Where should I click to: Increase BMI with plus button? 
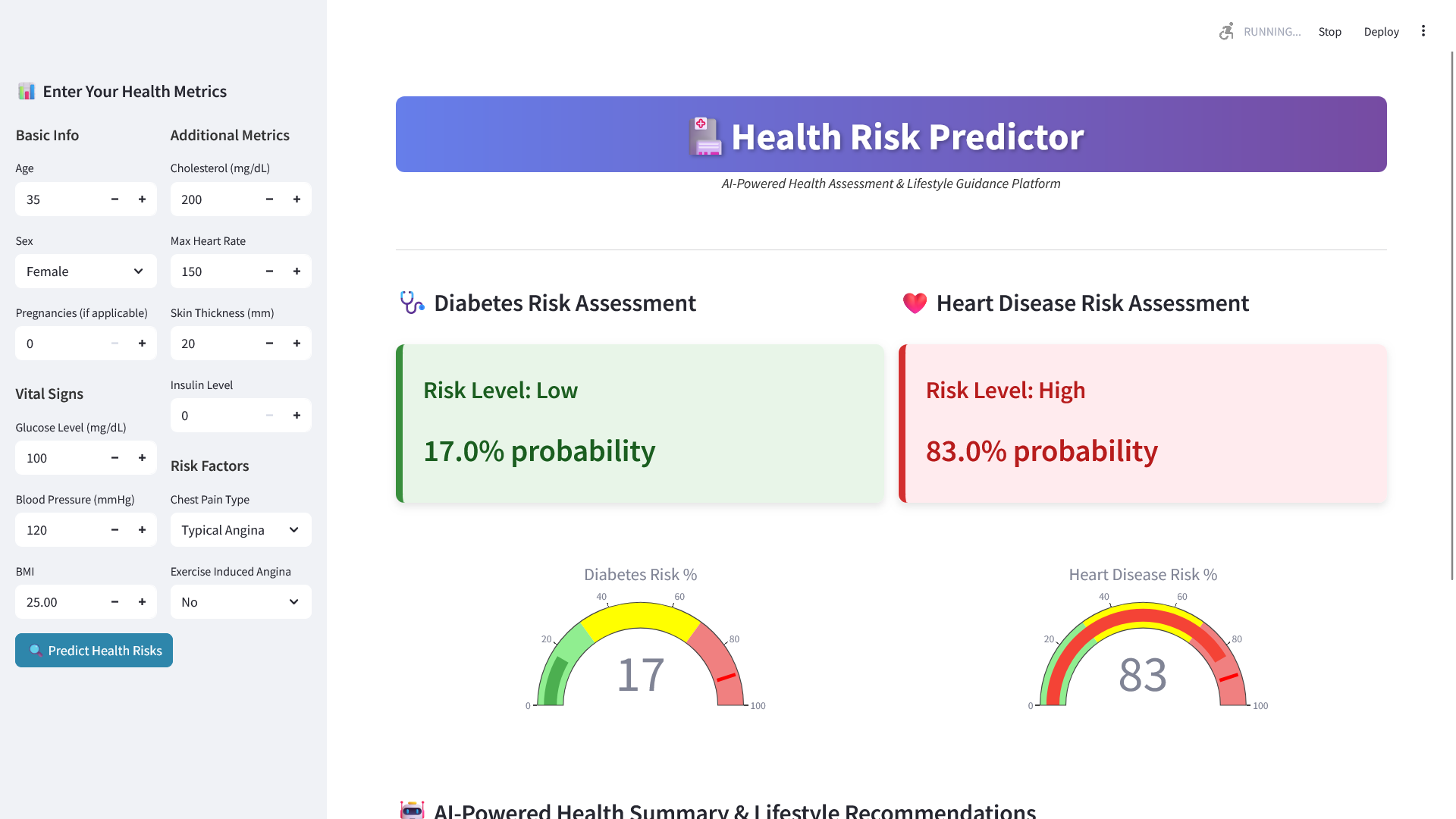(x=142, y=602)
